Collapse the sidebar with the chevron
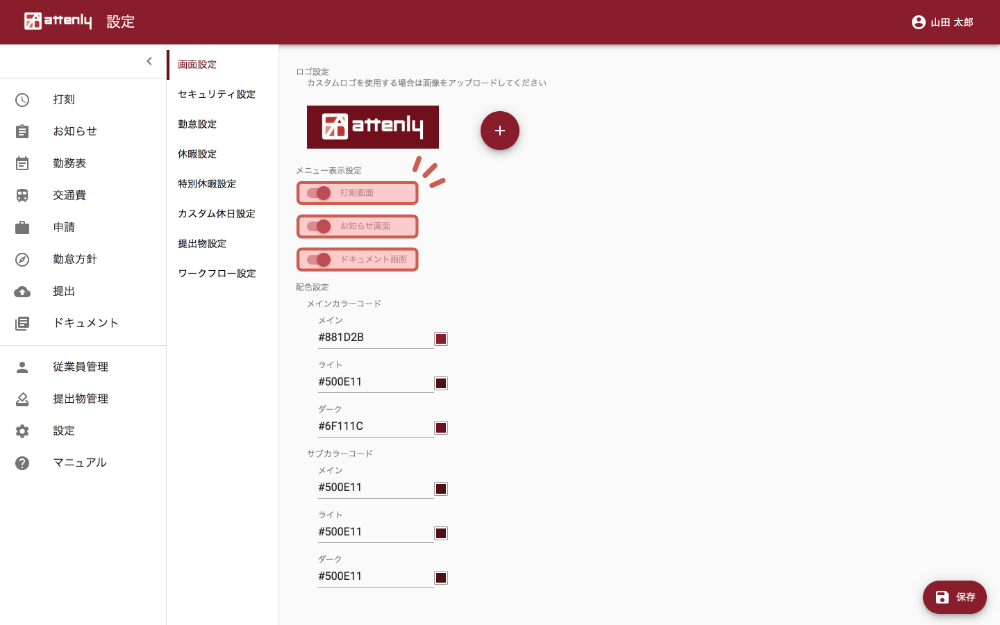1000x625 pixels. 149,61
